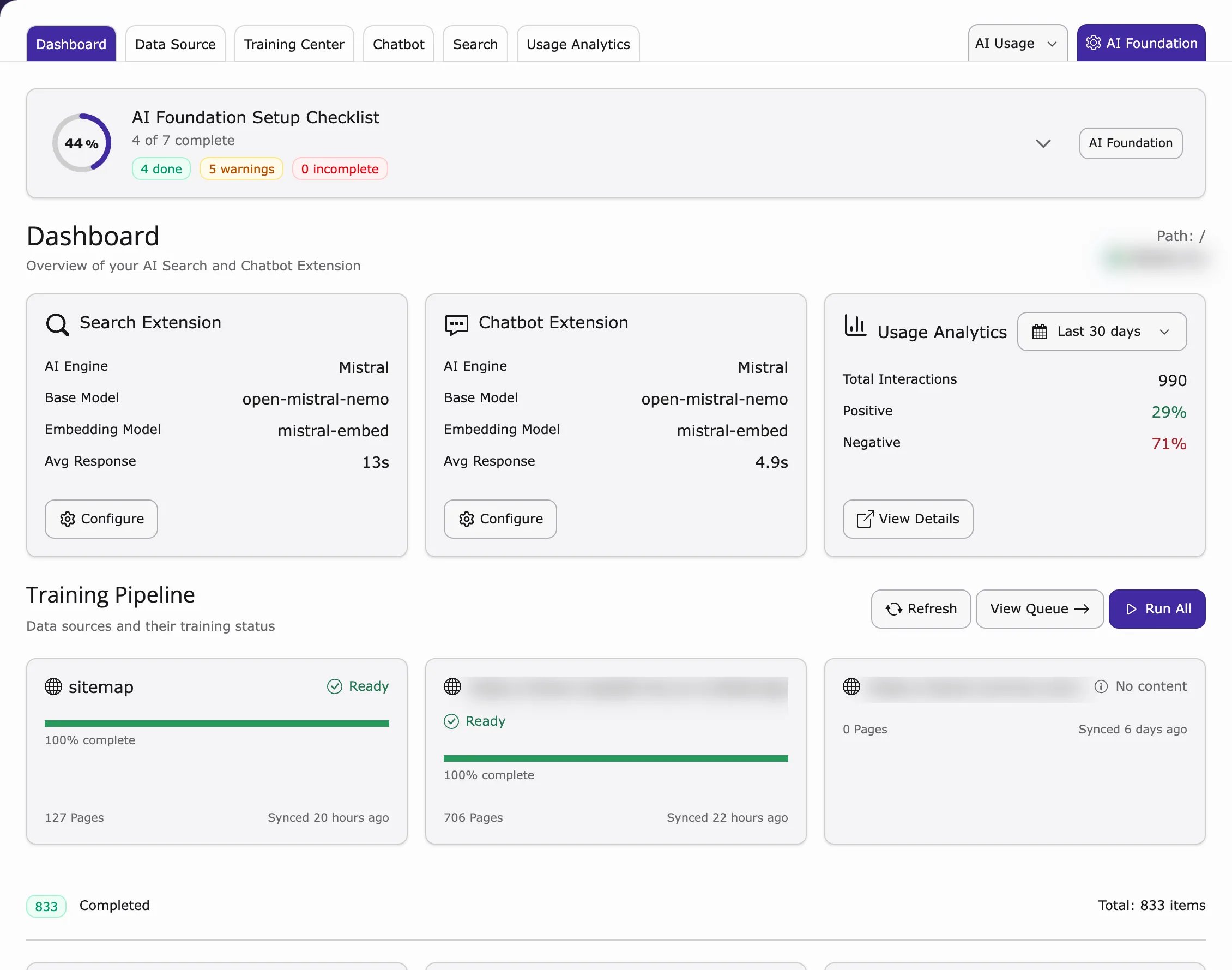Click the 44% progress ring
1232x970 pixels.
pyautogui.click(x=82, y=142)
